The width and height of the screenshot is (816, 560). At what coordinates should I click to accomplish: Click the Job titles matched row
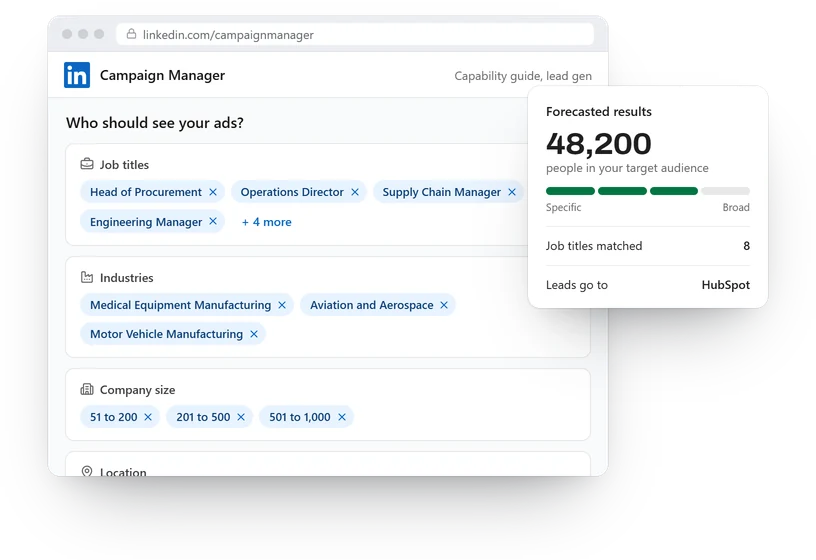tap(648, 246)
